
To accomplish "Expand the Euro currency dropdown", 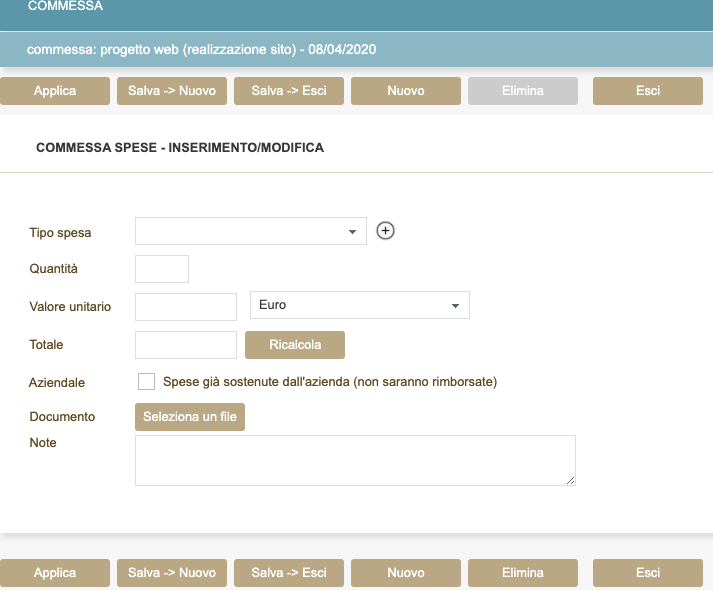I will [x=359, y=305].
